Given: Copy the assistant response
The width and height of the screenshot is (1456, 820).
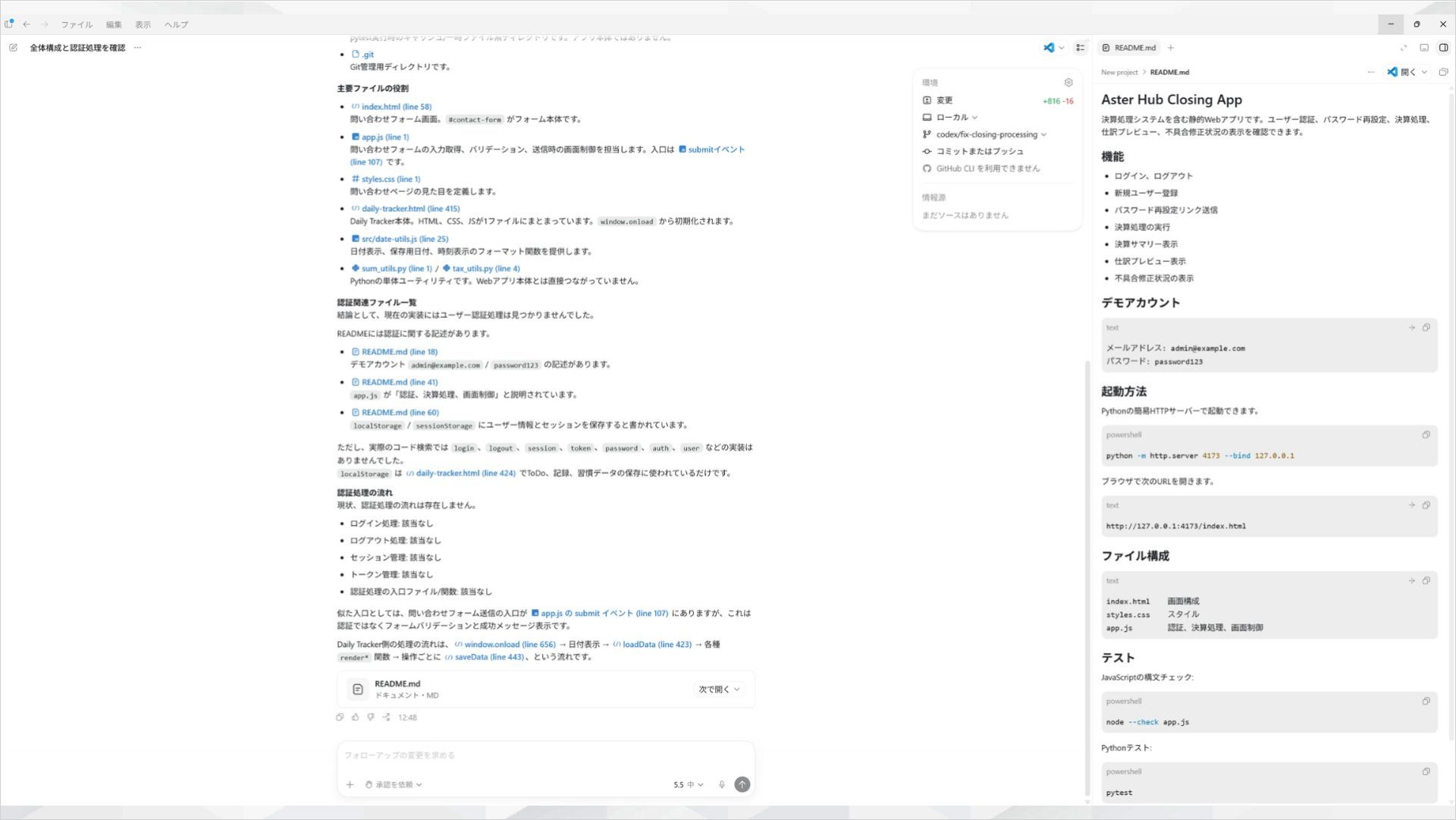Looking at the screenshot, I should (340, 718).
